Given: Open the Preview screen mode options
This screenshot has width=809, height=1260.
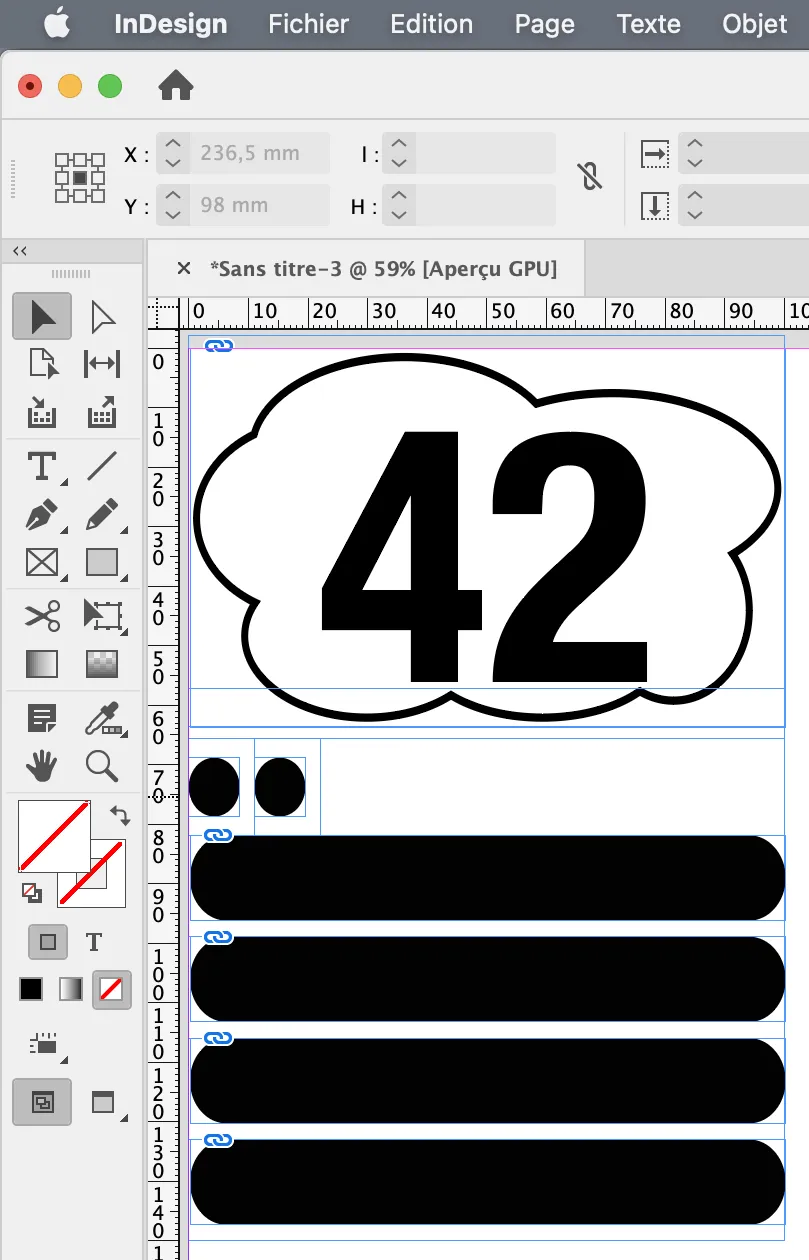Looking at the screenshot, I should pos(103,1103).
